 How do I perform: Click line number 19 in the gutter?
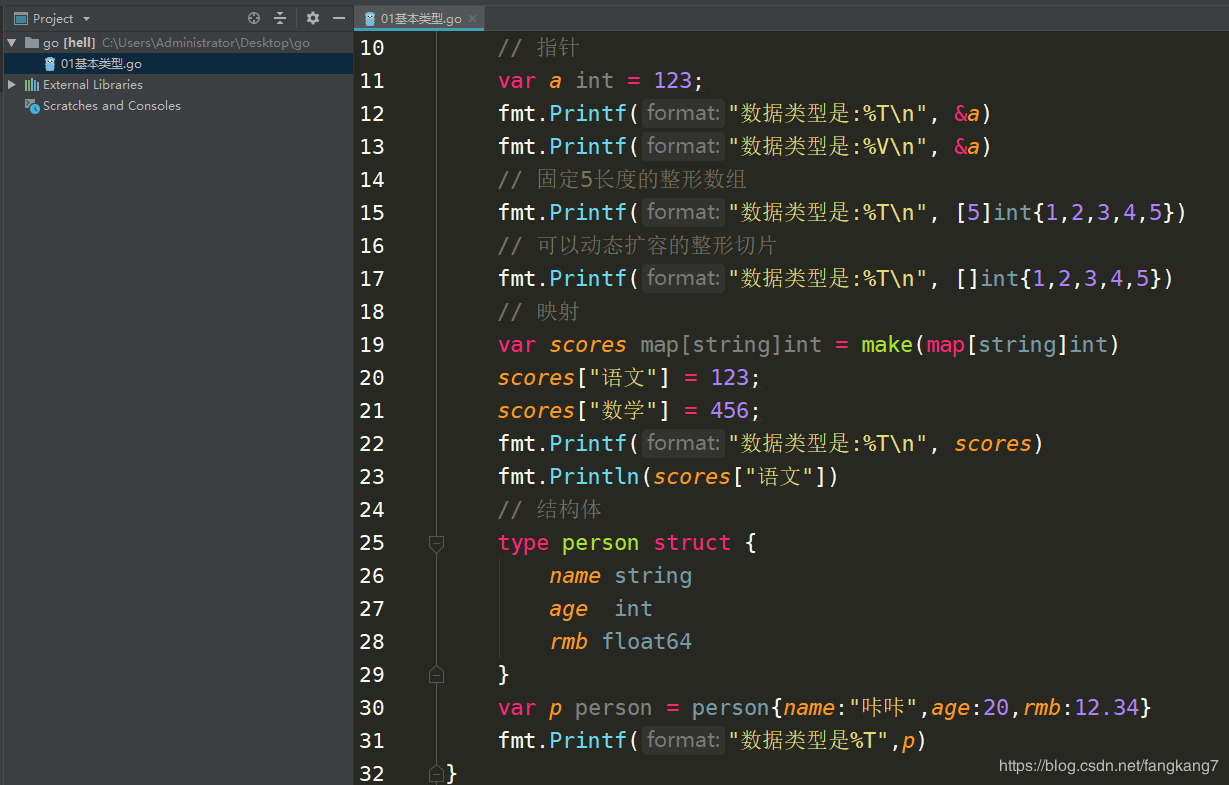[x=371, y=345]
